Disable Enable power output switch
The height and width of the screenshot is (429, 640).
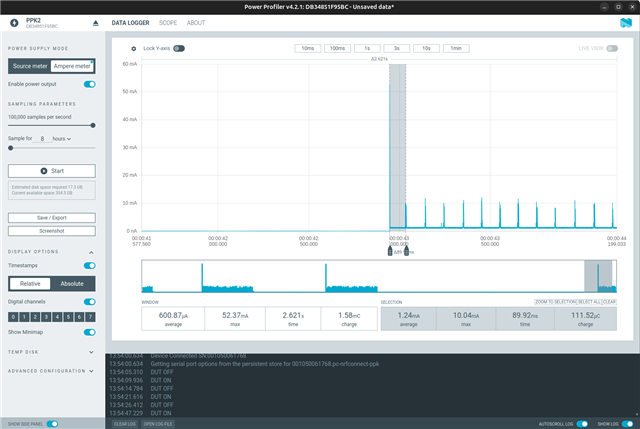pyautogui.click(x=90, y=84)
